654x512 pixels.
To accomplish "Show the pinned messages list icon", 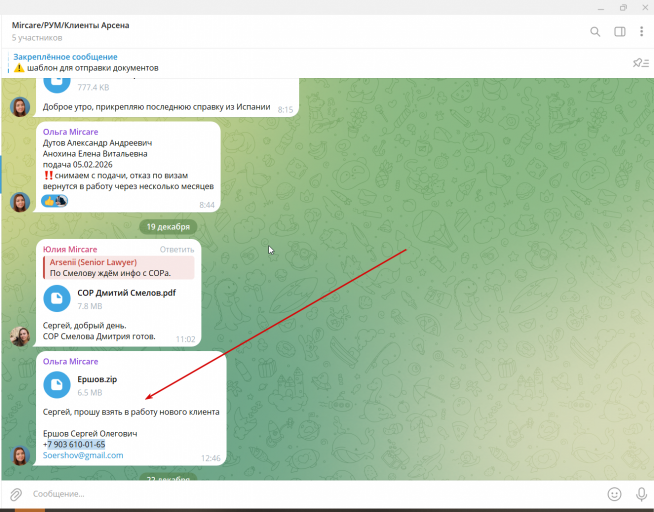I will (x=641, y=63).
